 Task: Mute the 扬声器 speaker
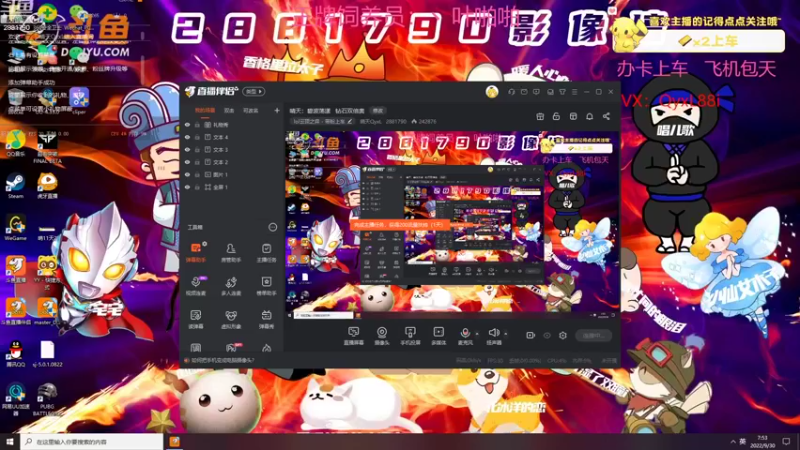tap(493, 336)
